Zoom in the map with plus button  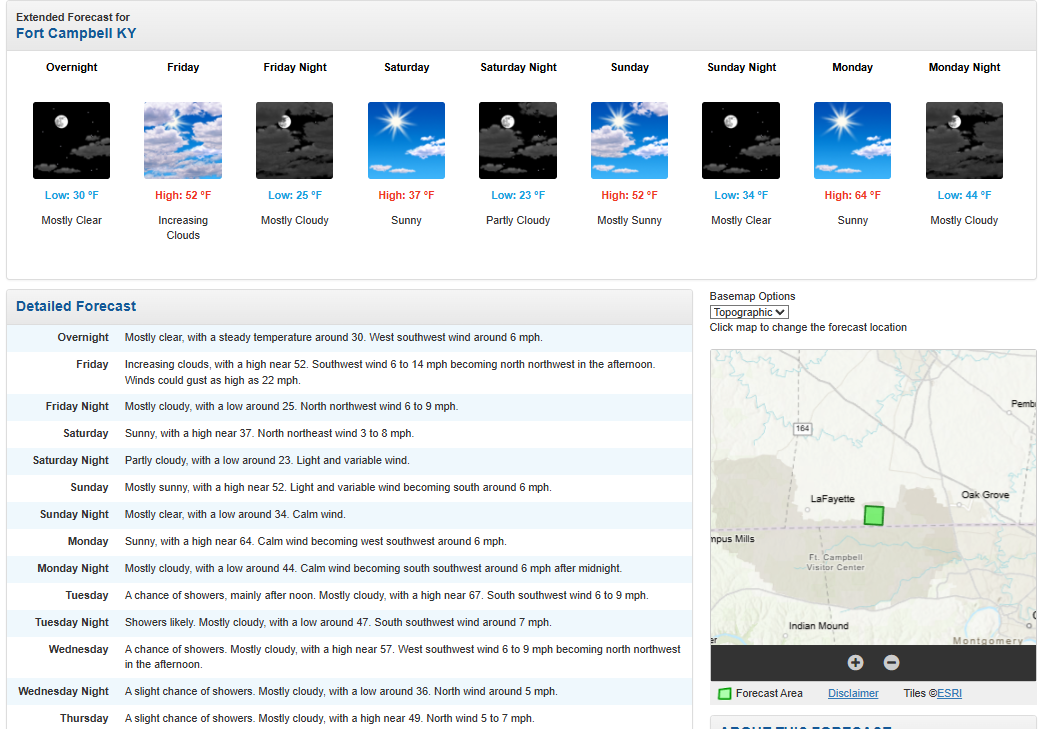pyautogui.click(x=855, y=663)
